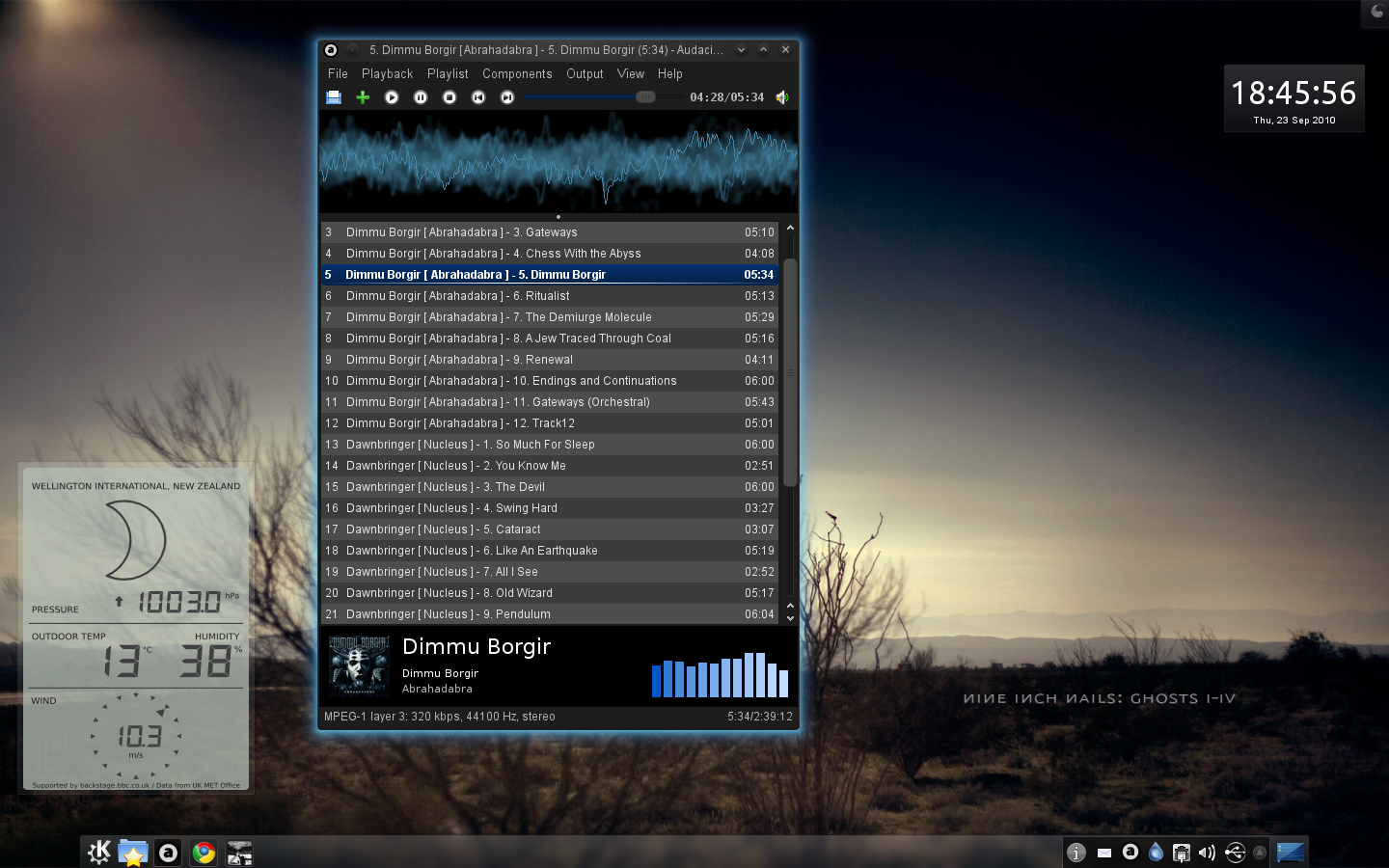
Task: Expand hidden system tray icons arrow
Action: coord(1260,852)
